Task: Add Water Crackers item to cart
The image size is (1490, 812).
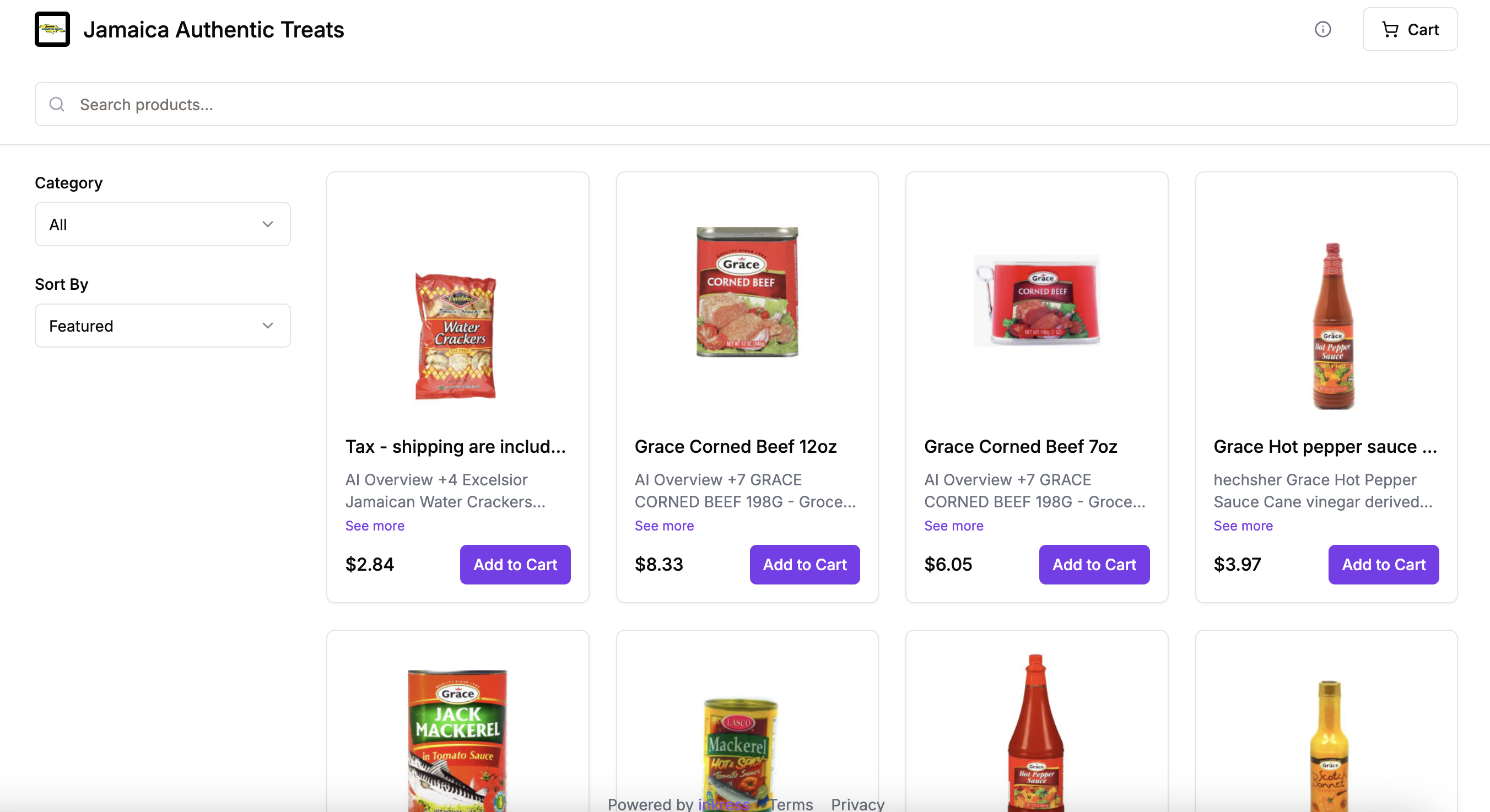Action: [x=515, y=565]
